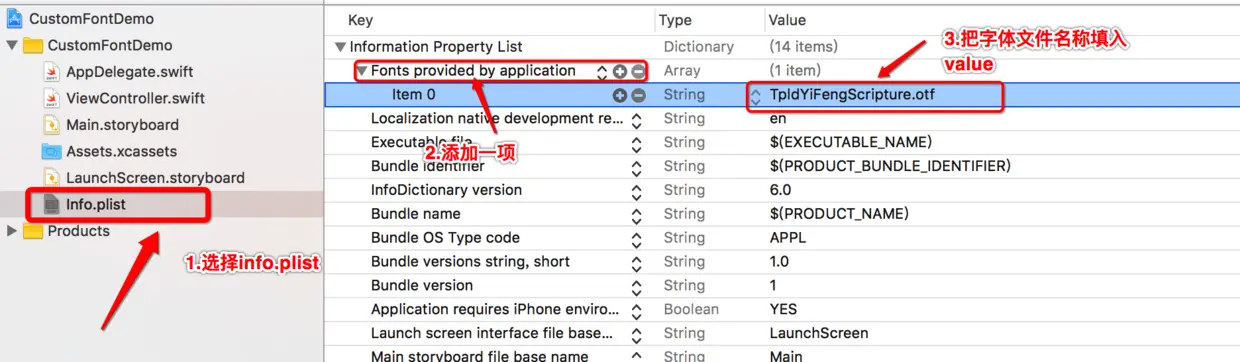Open key stepper for Localization native development region
Viewport: 1240px width, 362px height.
pos(636,120)
